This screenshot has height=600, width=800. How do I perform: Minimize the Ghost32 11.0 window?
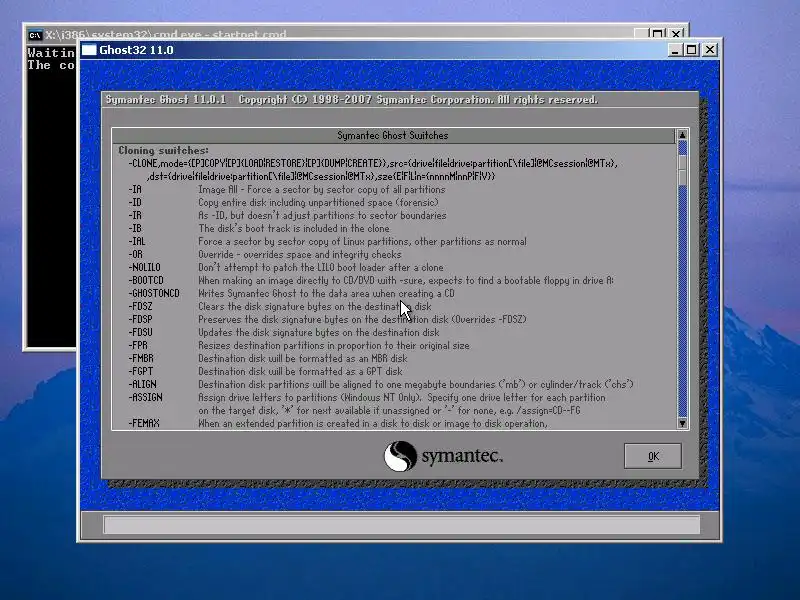[675, 50]
